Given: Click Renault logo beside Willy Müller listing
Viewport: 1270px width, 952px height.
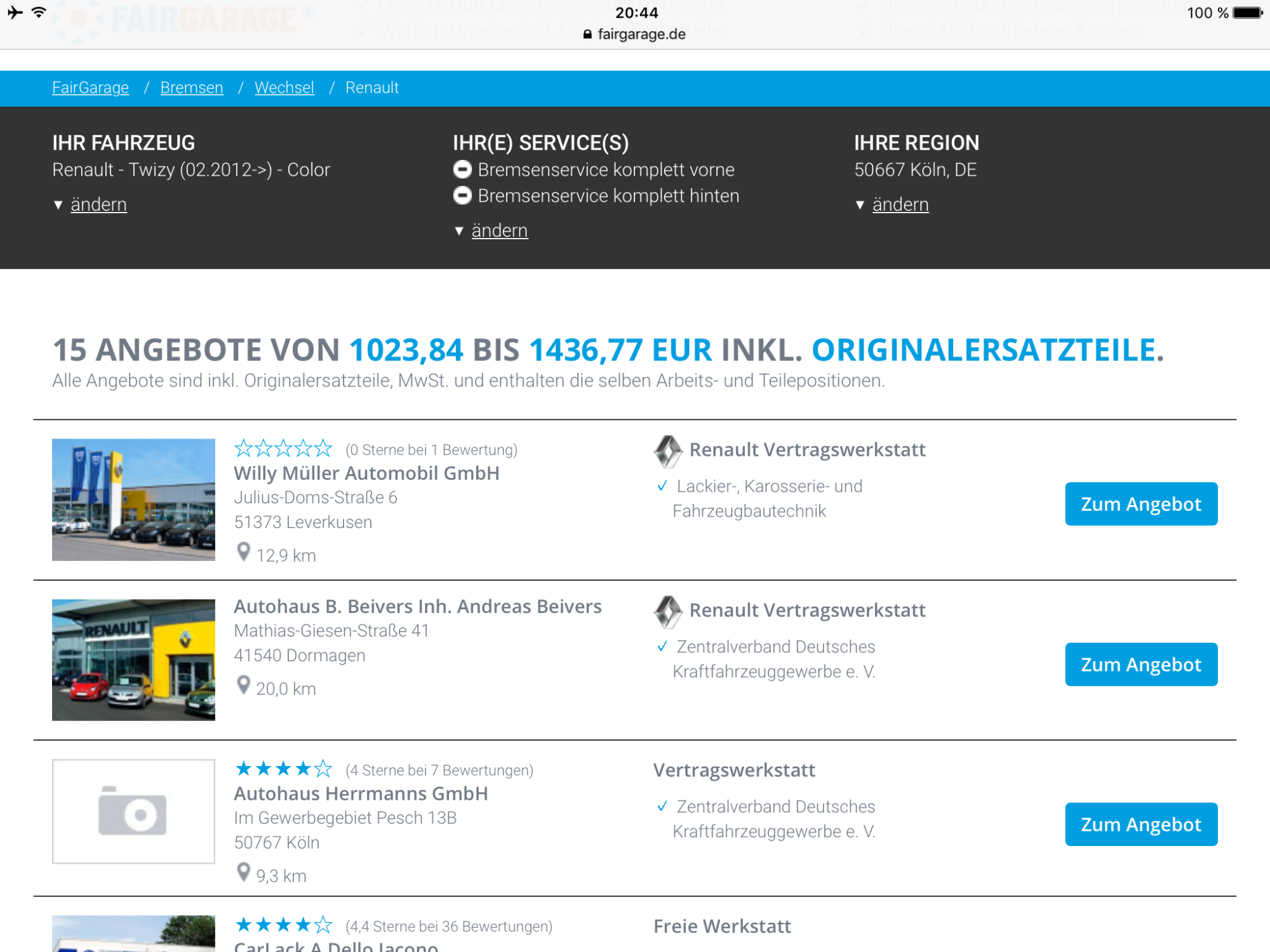Looking at the screenshot, I should [x=667, y=451].
